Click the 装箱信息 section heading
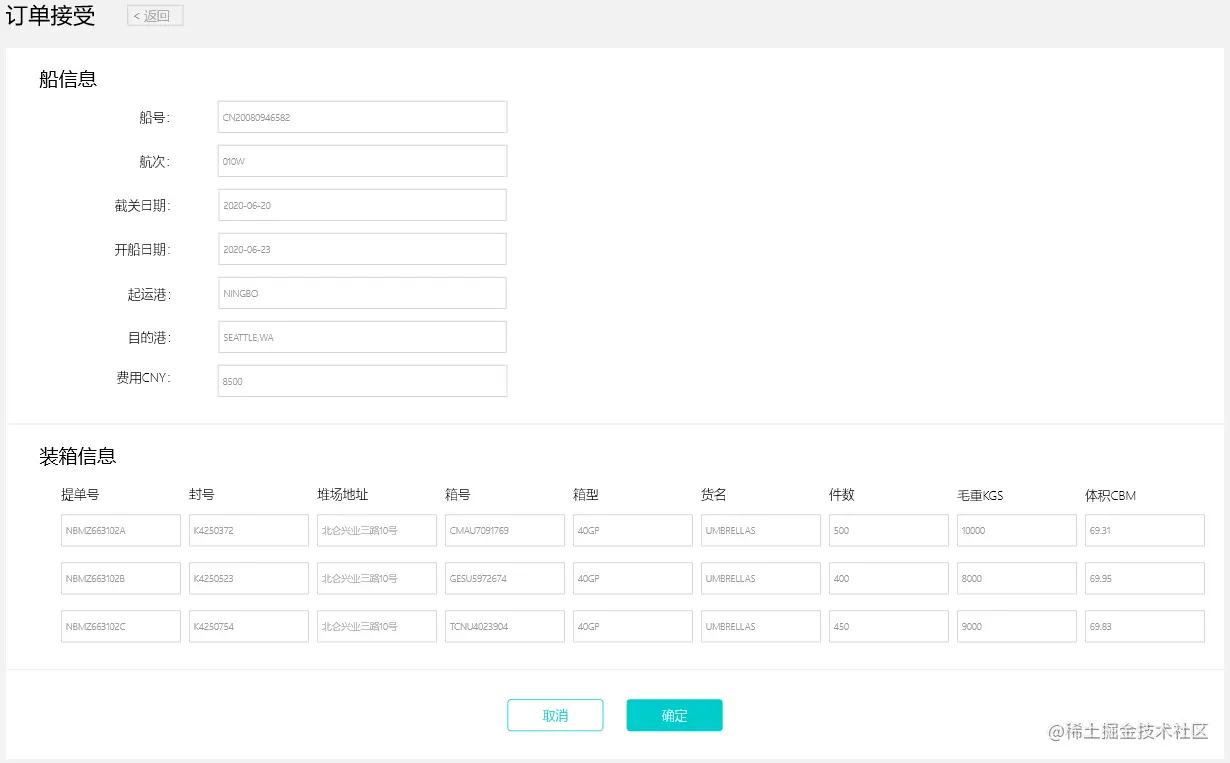 pyautogui.click(x=78, y=456)
